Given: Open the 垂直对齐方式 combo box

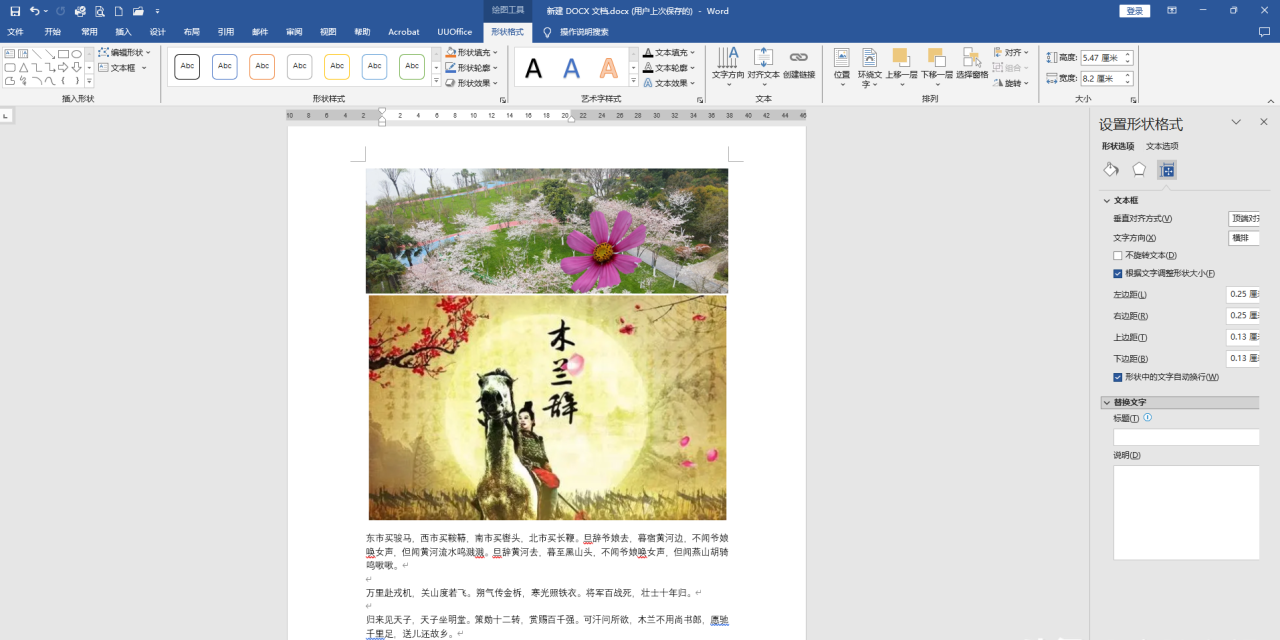Looking at the screenshot, I should tap(1244, 218).
